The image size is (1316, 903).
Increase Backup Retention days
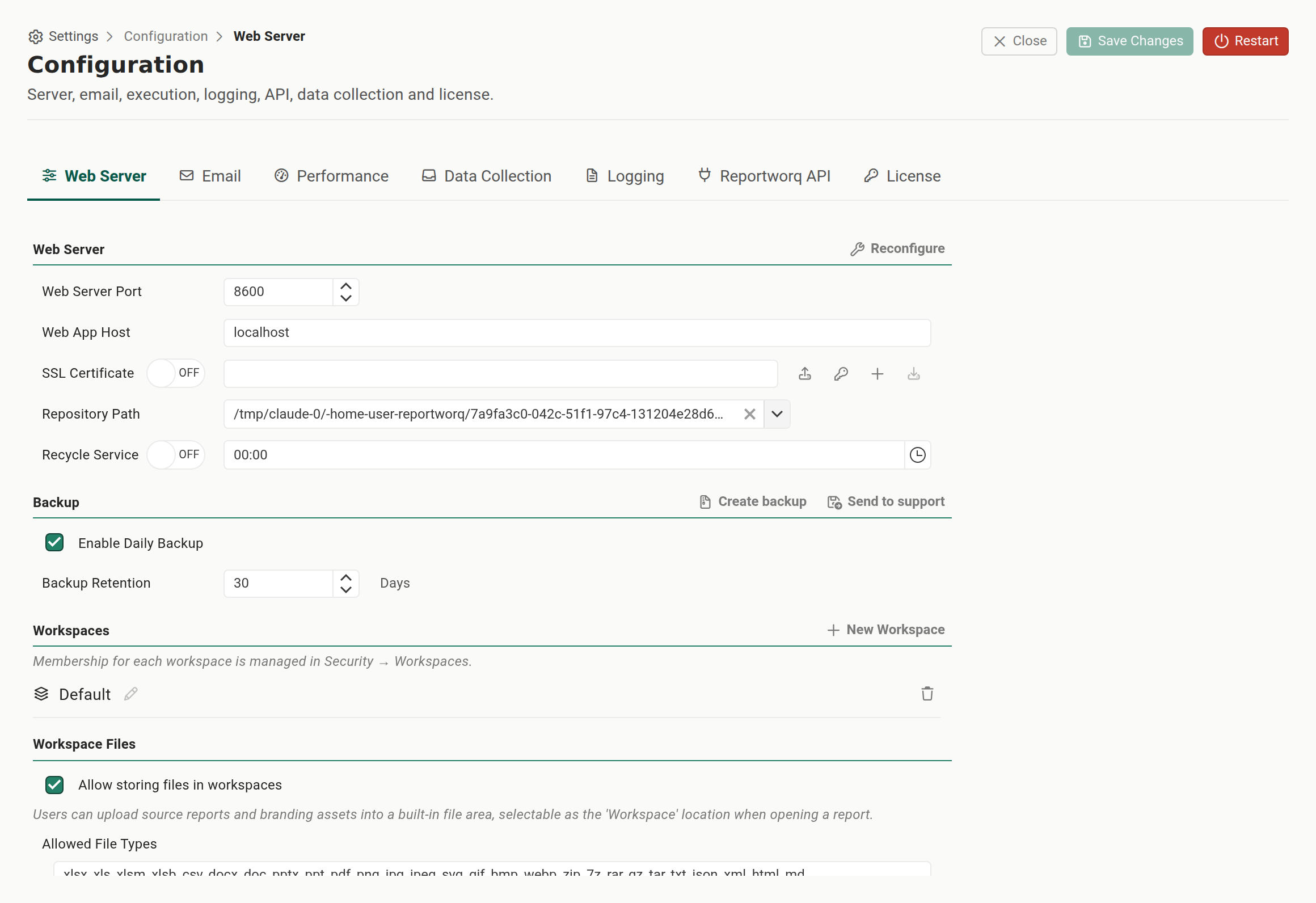(346, 577)
